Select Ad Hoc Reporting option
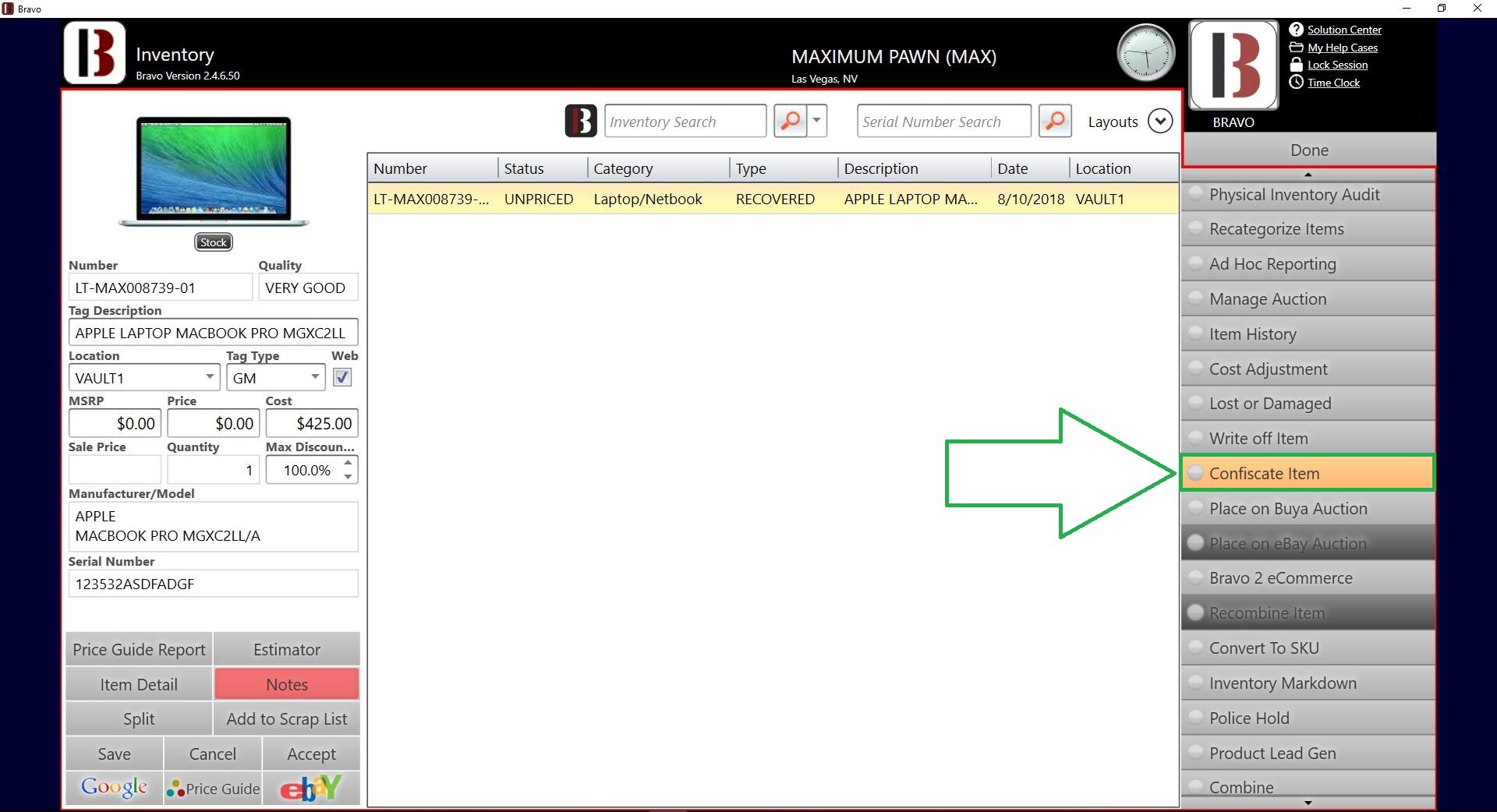Screen dimensions: 1497x812 1308,264
